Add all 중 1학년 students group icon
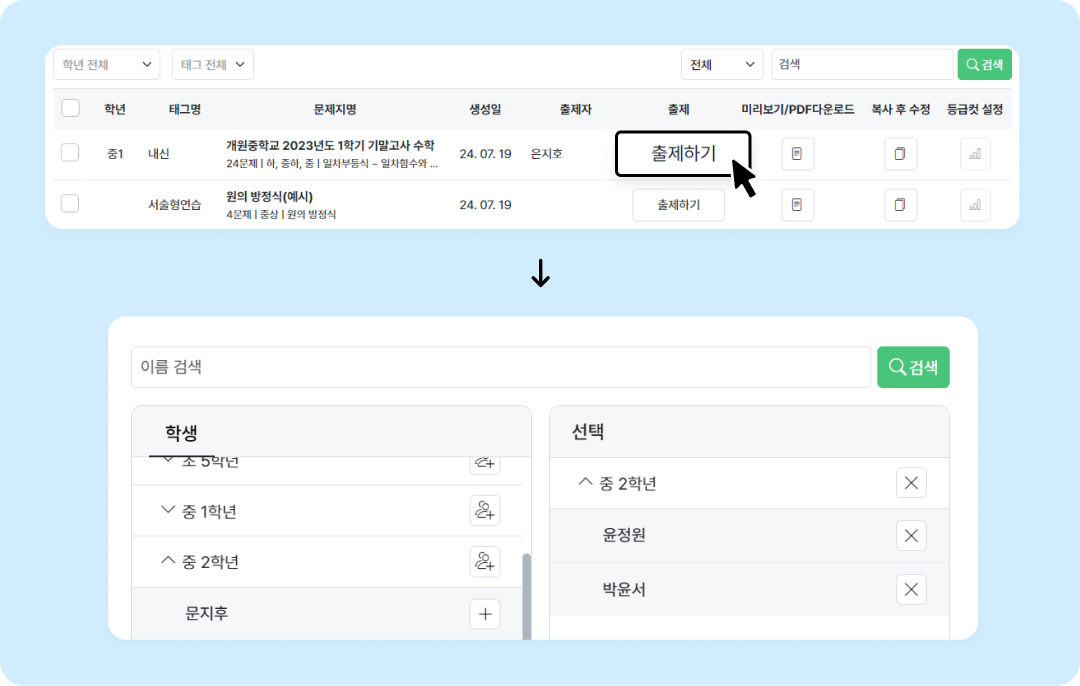The width and height of the screenshot is (1080, 686). [x=485, y=511]
